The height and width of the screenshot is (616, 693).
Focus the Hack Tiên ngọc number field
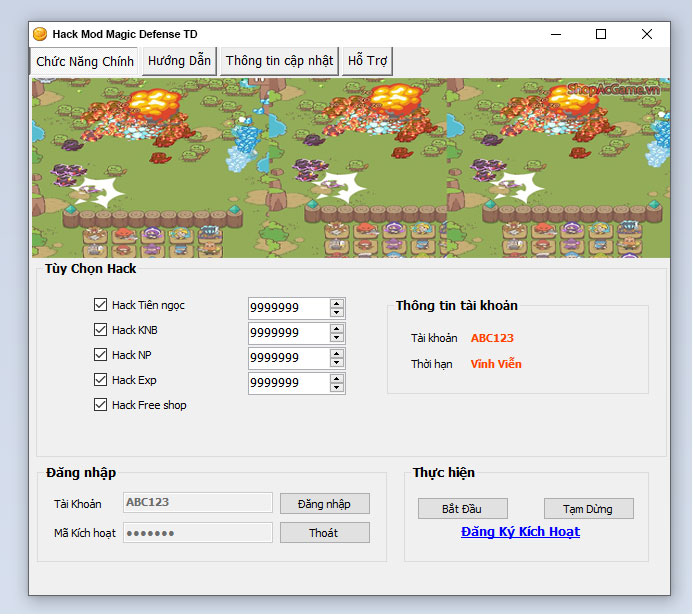[x=289, y=308]
